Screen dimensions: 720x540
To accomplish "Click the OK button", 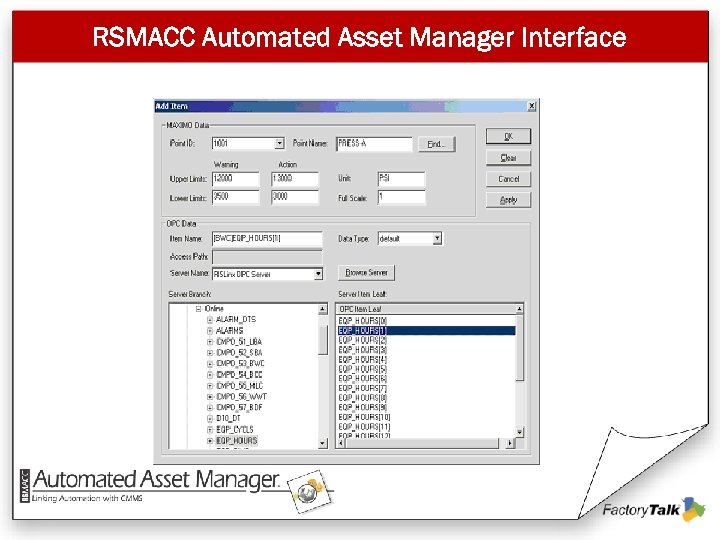I will pyautogui.click(x=508, y=136).
